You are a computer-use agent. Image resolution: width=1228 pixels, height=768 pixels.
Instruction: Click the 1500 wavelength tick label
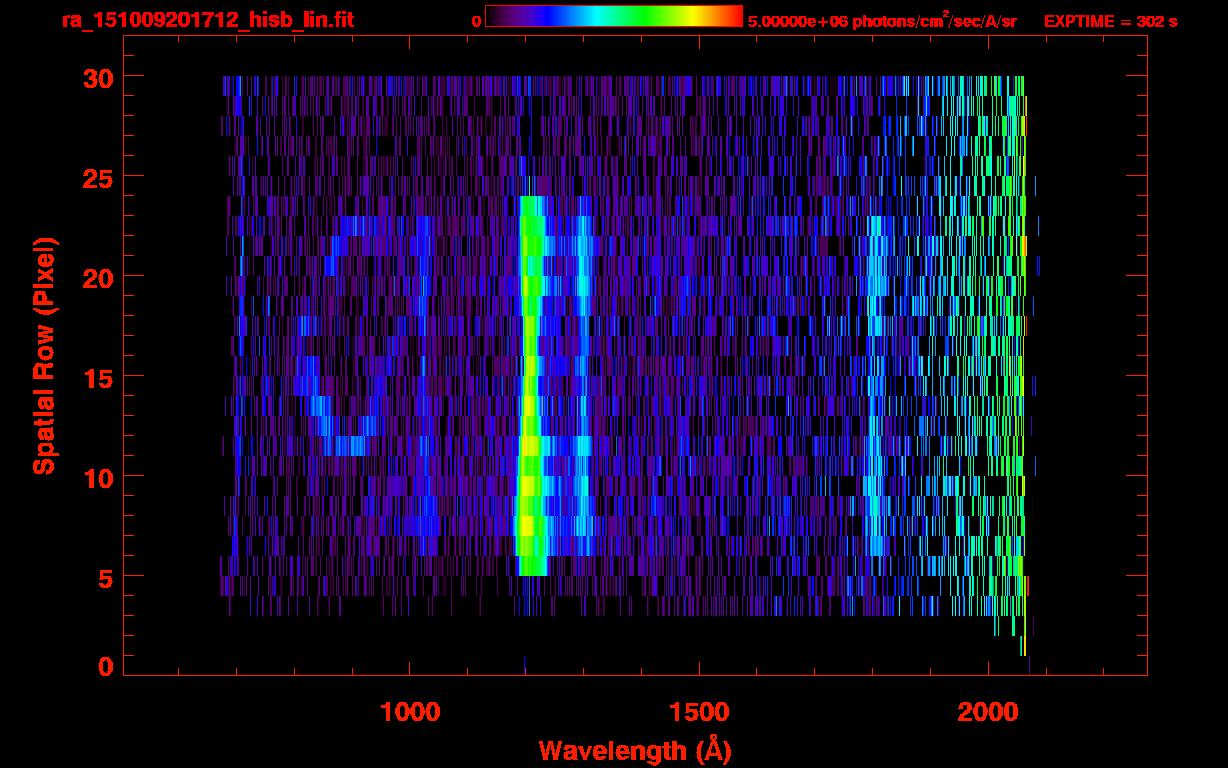pos(699,711)
